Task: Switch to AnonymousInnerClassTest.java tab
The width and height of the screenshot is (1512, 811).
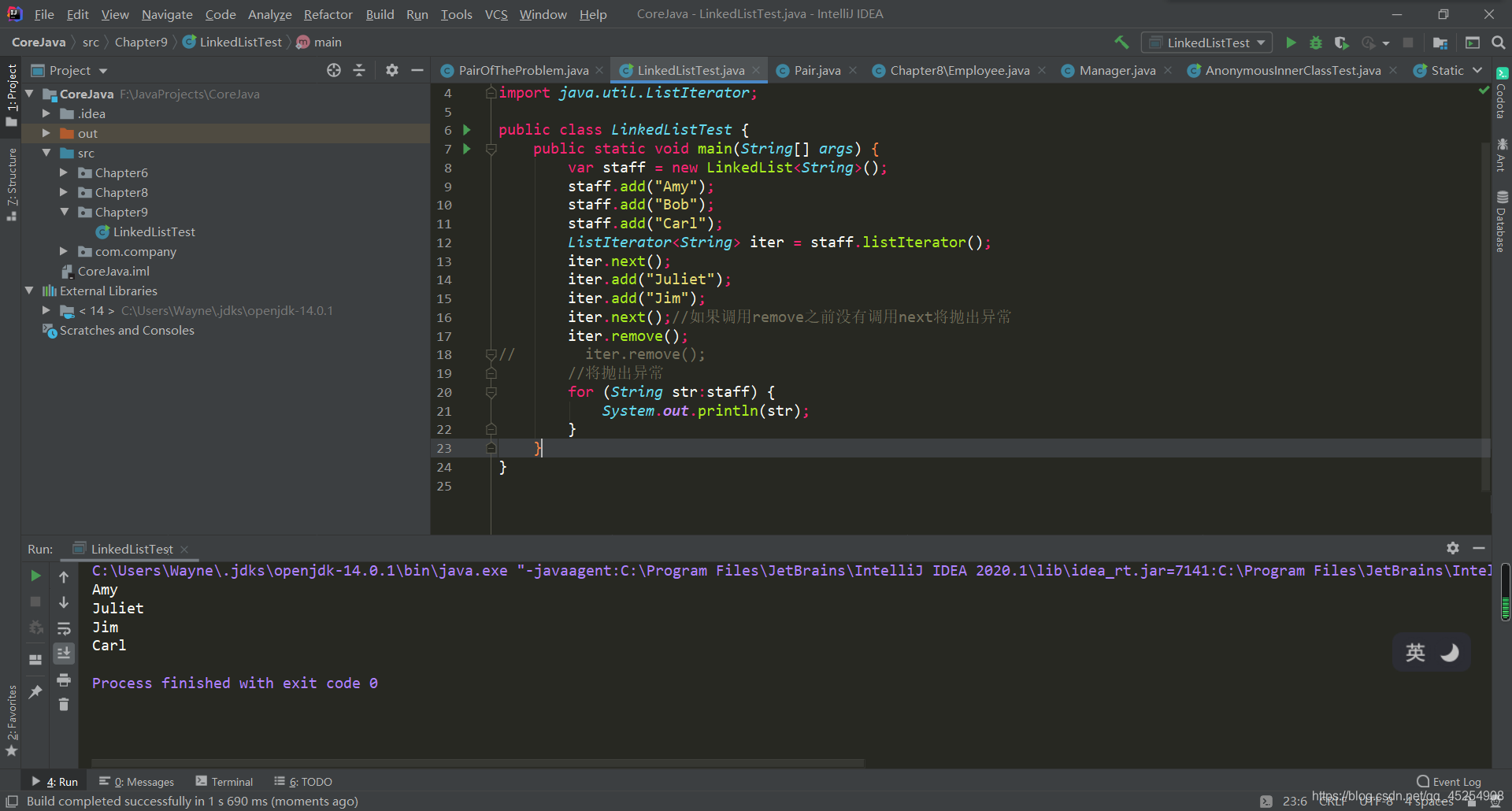Action: pos(1292,70)
